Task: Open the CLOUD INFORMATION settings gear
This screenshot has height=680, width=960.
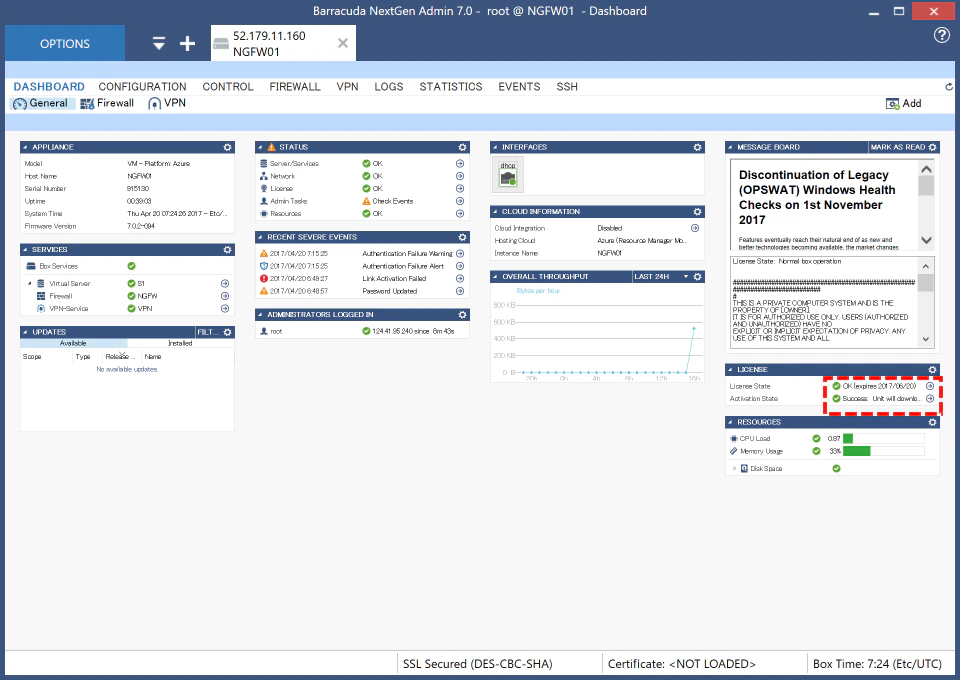Action: pos(697,212)
